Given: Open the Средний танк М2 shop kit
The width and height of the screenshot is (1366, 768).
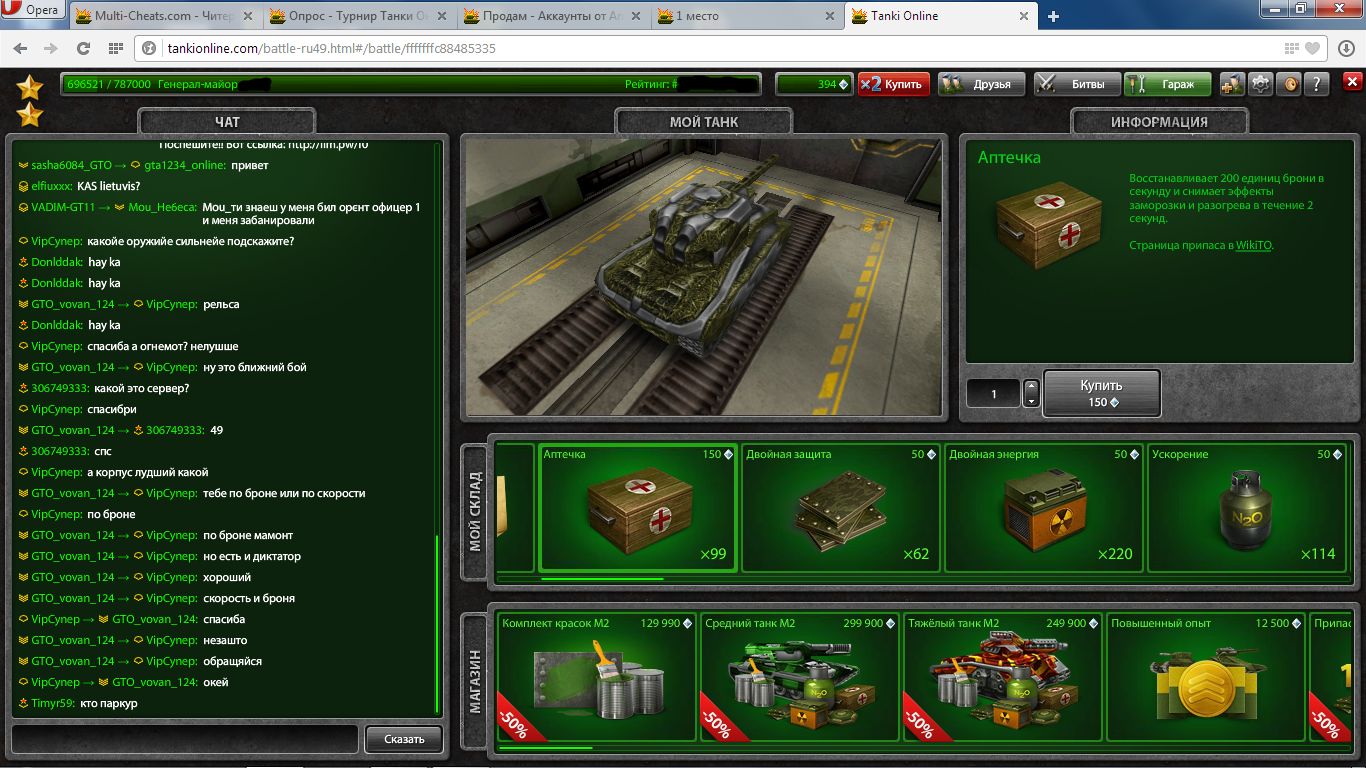Looking at the screenshot, I should (800, 677).
